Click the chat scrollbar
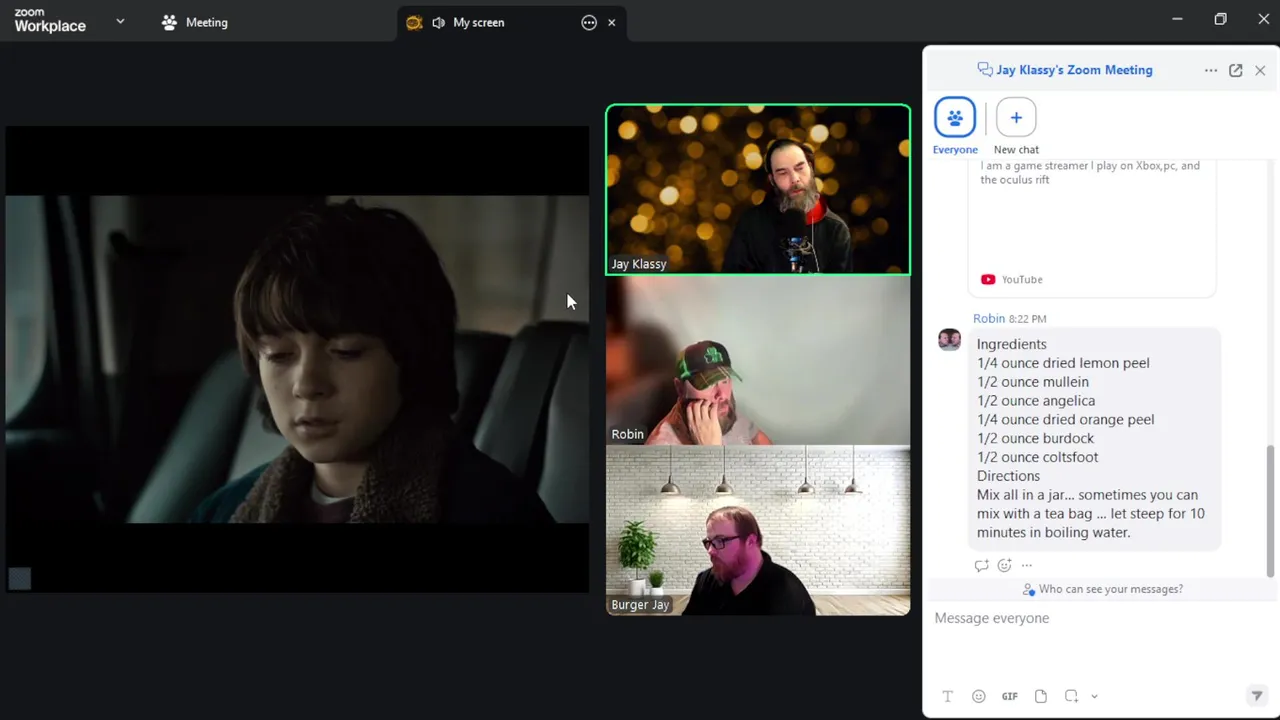The image size is (1280, 720). pos(1271,510)
